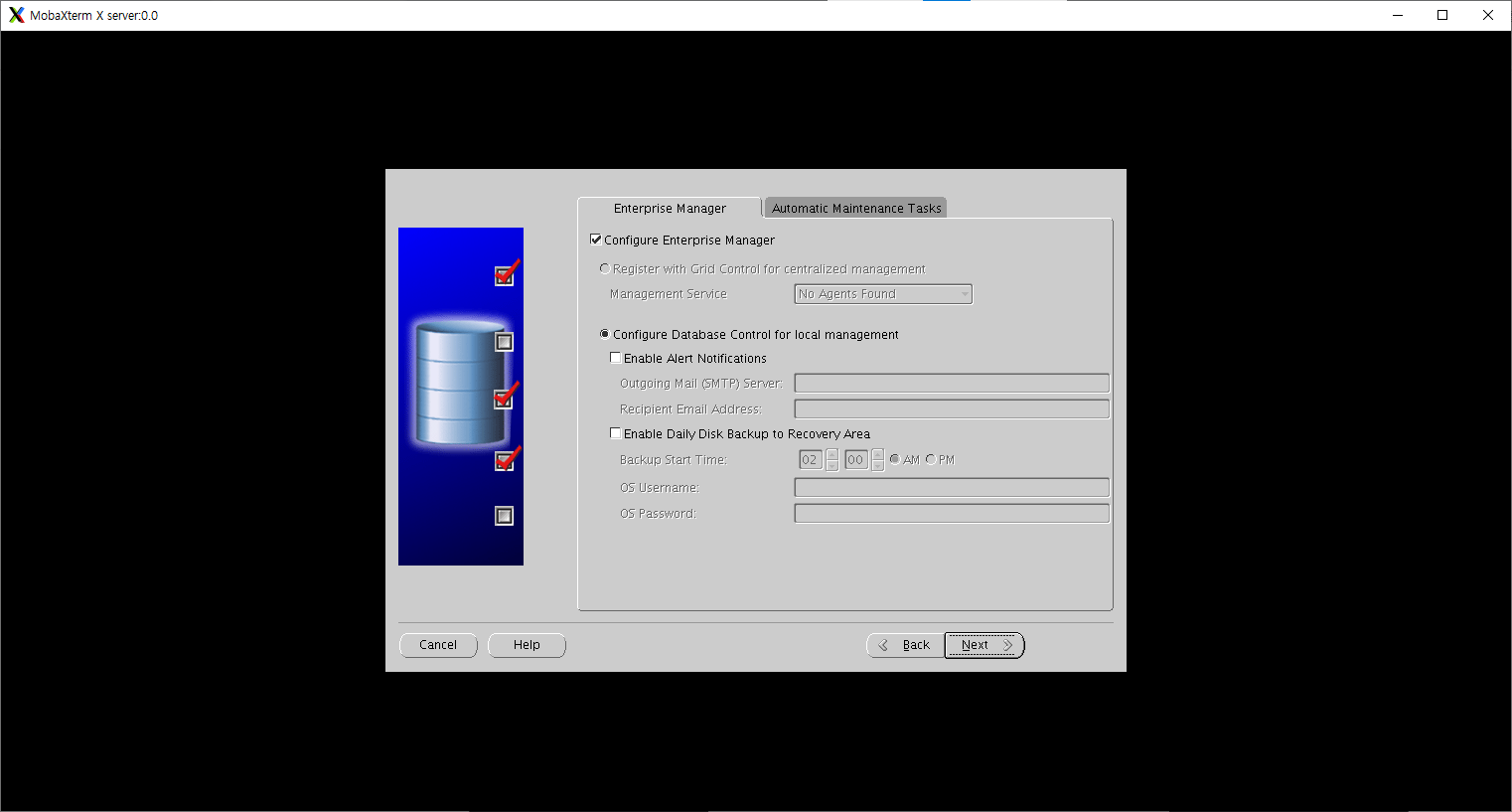
Task: Open the Management Service No Agents Found dropdown
Action: pos(883,294)
